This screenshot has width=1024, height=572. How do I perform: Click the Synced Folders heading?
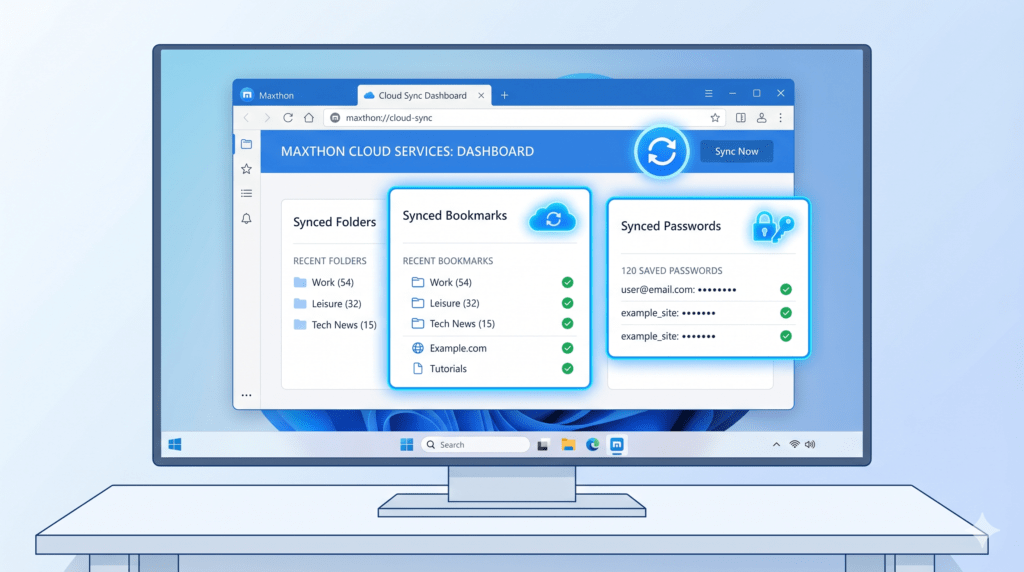(334, 222)
